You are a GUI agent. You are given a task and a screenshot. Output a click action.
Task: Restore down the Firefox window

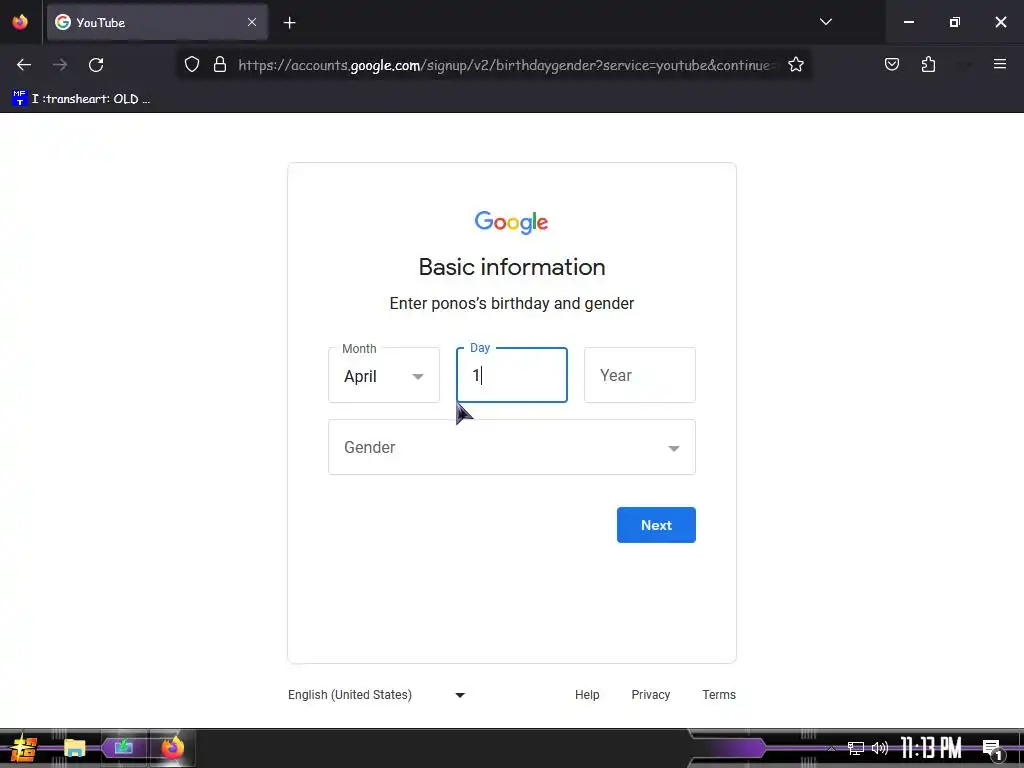coord(954,22)
